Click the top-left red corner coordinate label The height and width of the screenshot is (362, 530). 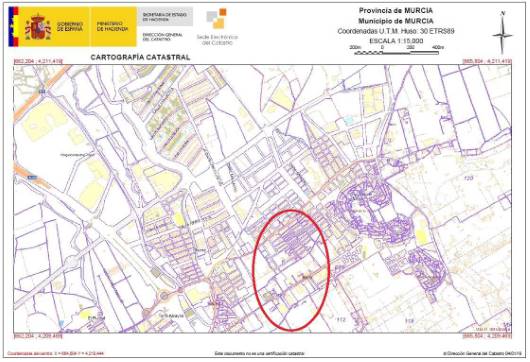(x=38, y=62)
